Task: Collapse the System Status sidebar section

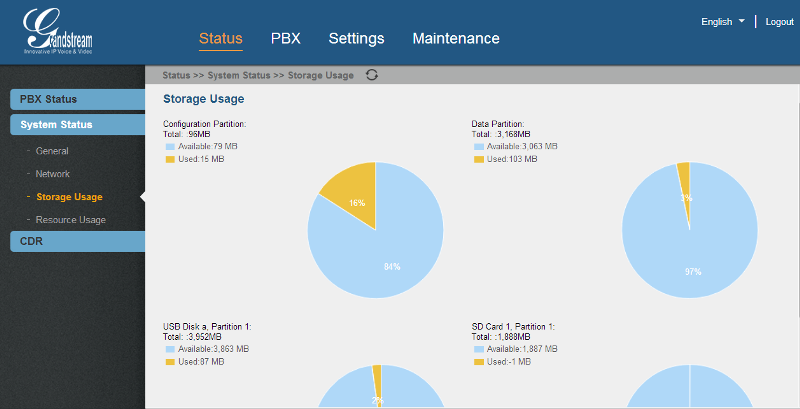Action: click(78, 125)
